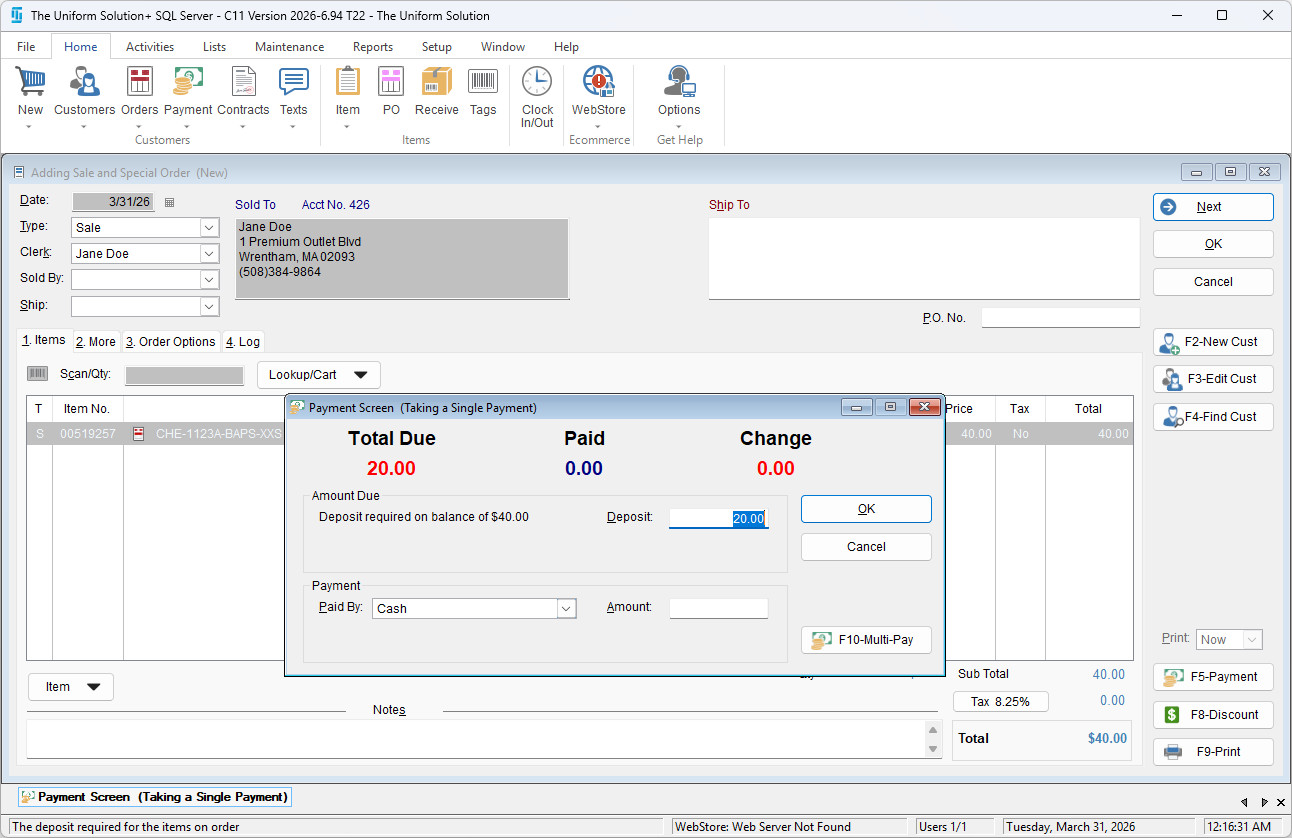The height and width of the screenshot is (838, 1292).
Task: Click the Clock In/Out icon
Action: (537, 84)
